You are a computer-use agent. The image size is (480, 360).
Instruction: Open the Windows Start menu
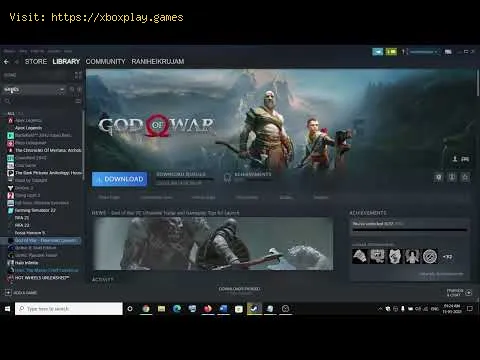[7, 309]
